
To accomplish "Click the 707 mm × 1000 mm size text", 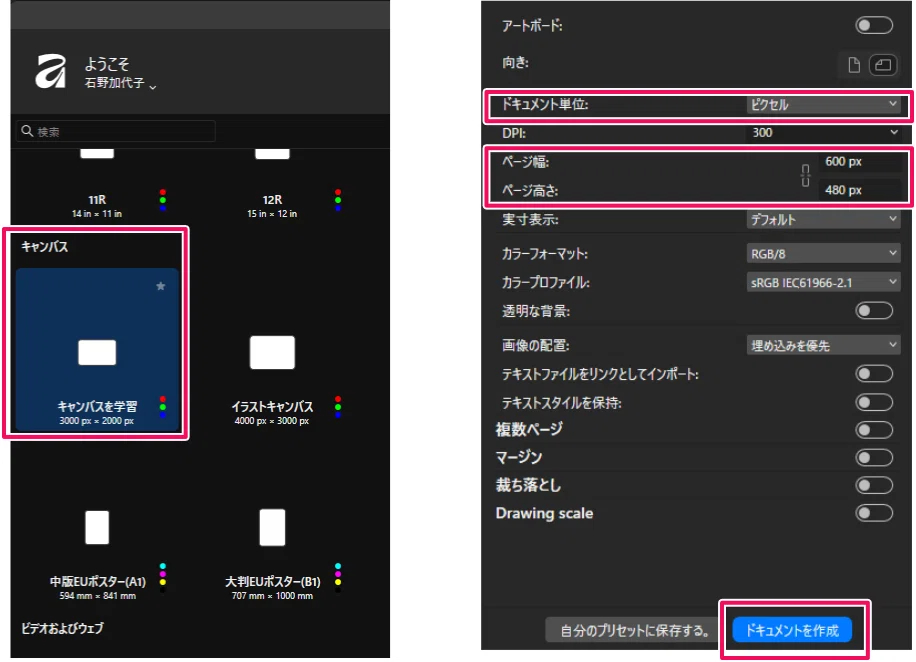I will point(272,596).
